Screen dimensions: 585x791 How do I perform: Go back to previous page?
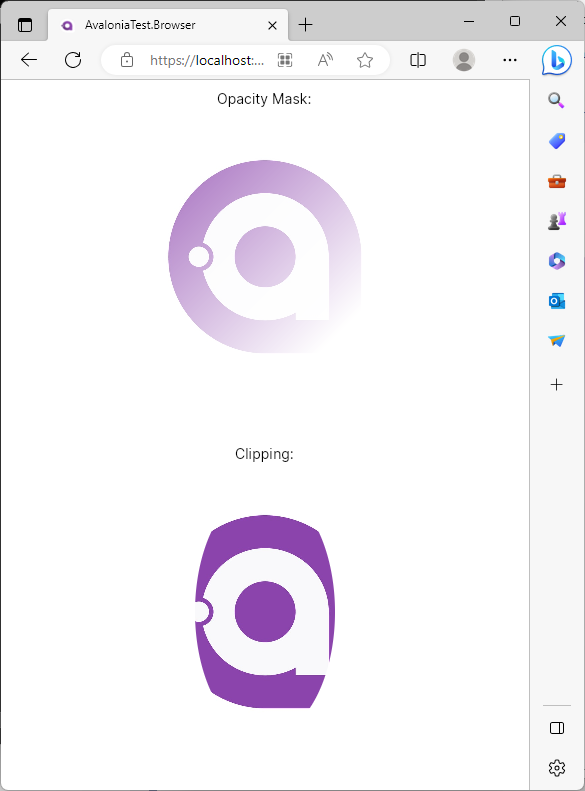(x=29, y=60)
